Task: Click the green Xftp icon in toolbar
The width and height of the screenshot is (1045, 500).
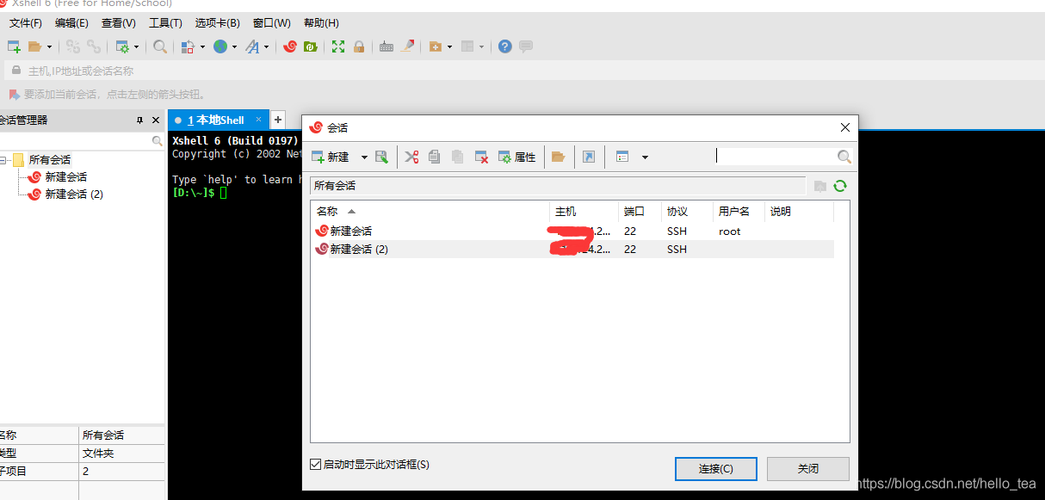Action: click(310, 47)
